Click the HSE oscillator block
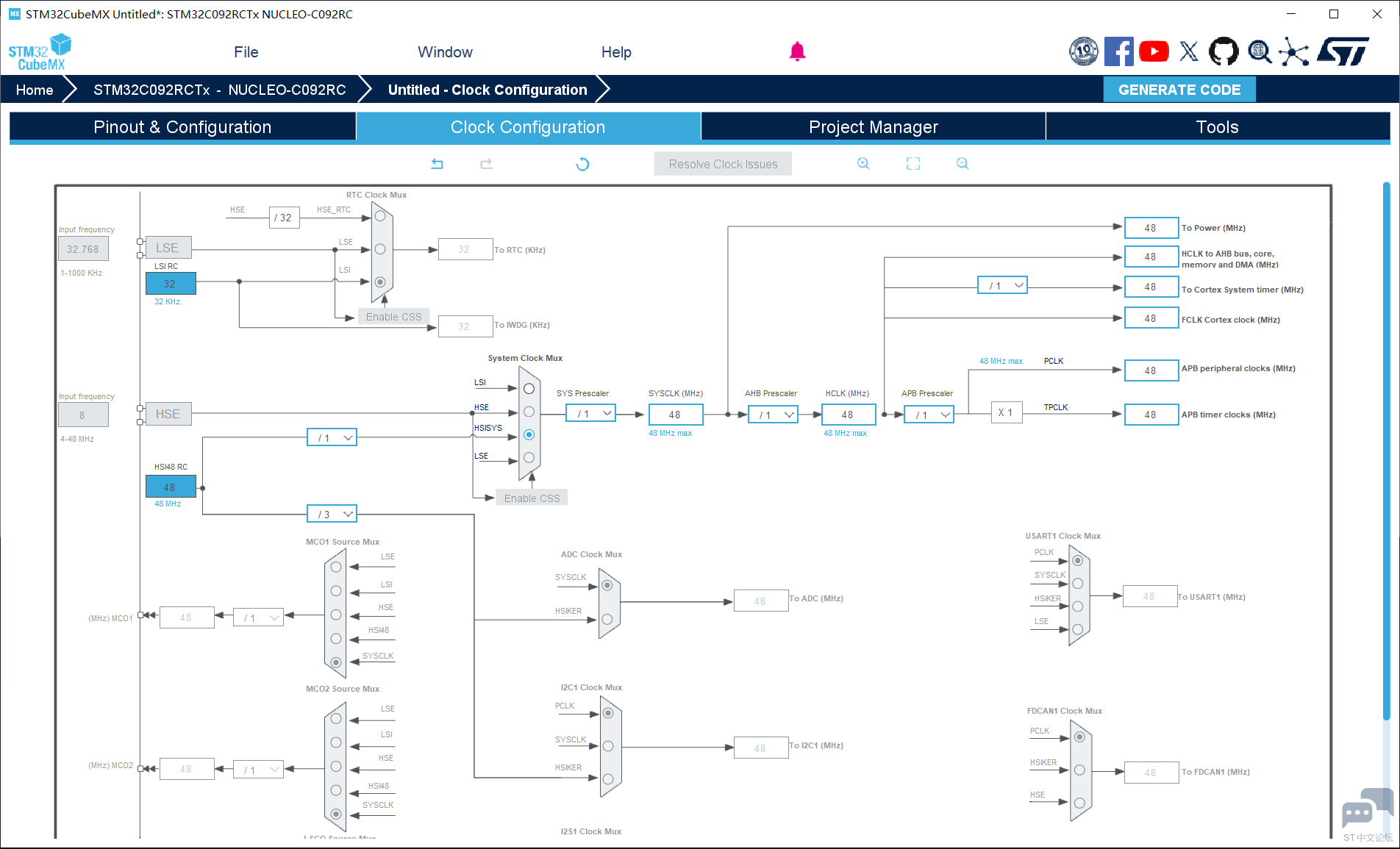This screenshot has height=849, width=1400. coord(168,414)
